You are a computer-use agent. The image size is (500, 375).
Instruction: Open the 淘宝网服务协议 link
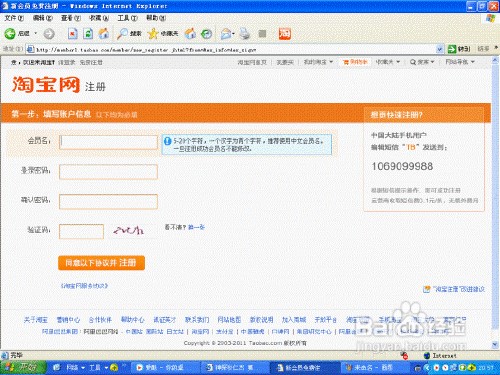85,286
